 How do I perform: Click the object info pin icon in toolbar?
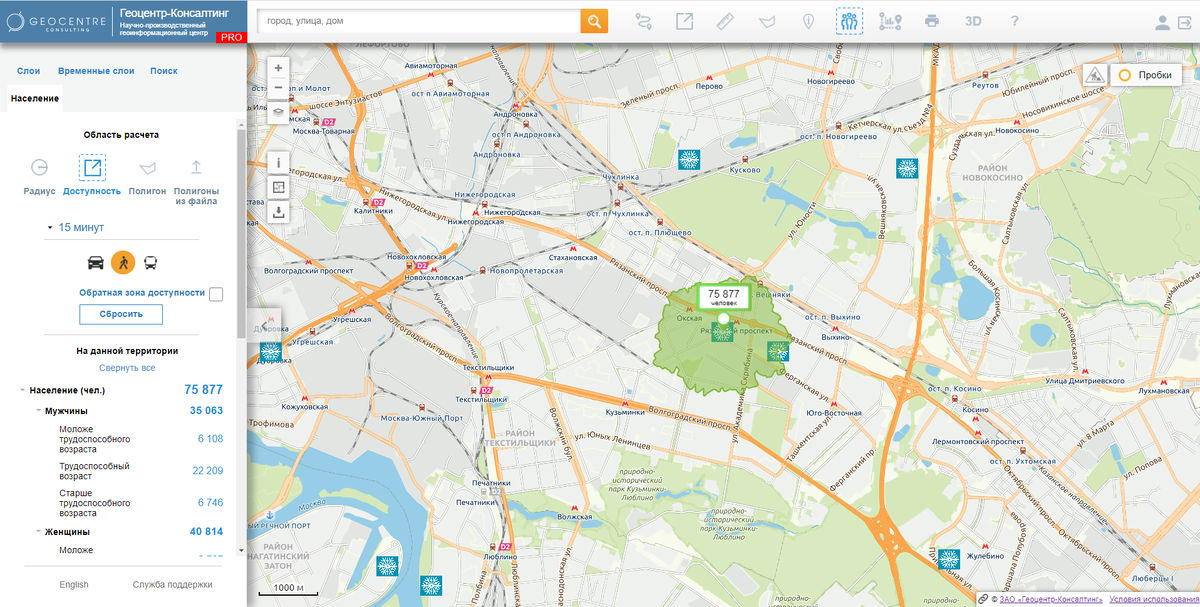[808, 21]
